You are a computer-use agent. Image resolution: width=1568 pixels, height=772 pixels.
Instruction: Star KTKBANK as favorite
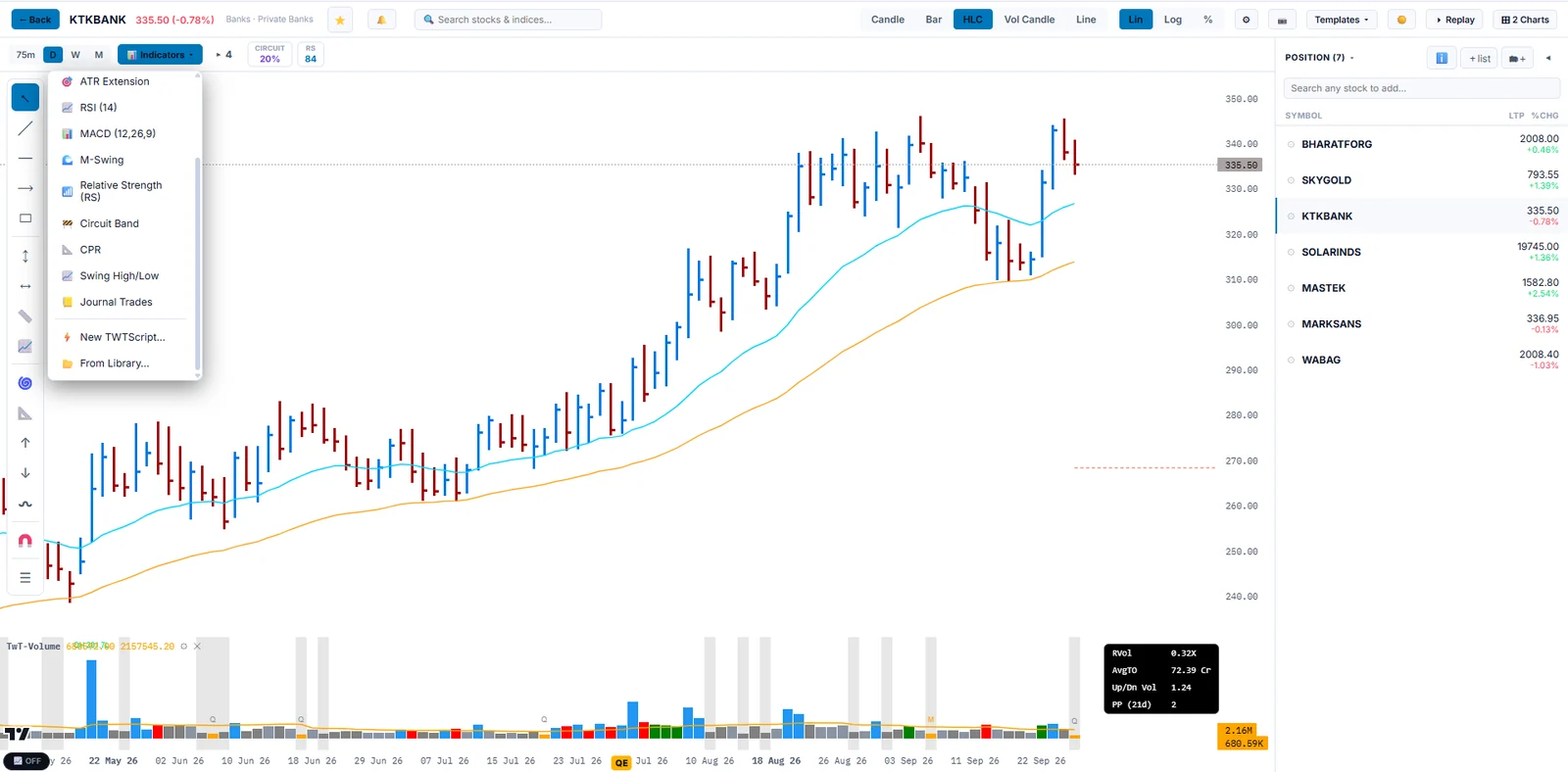[x=340, y=20]
